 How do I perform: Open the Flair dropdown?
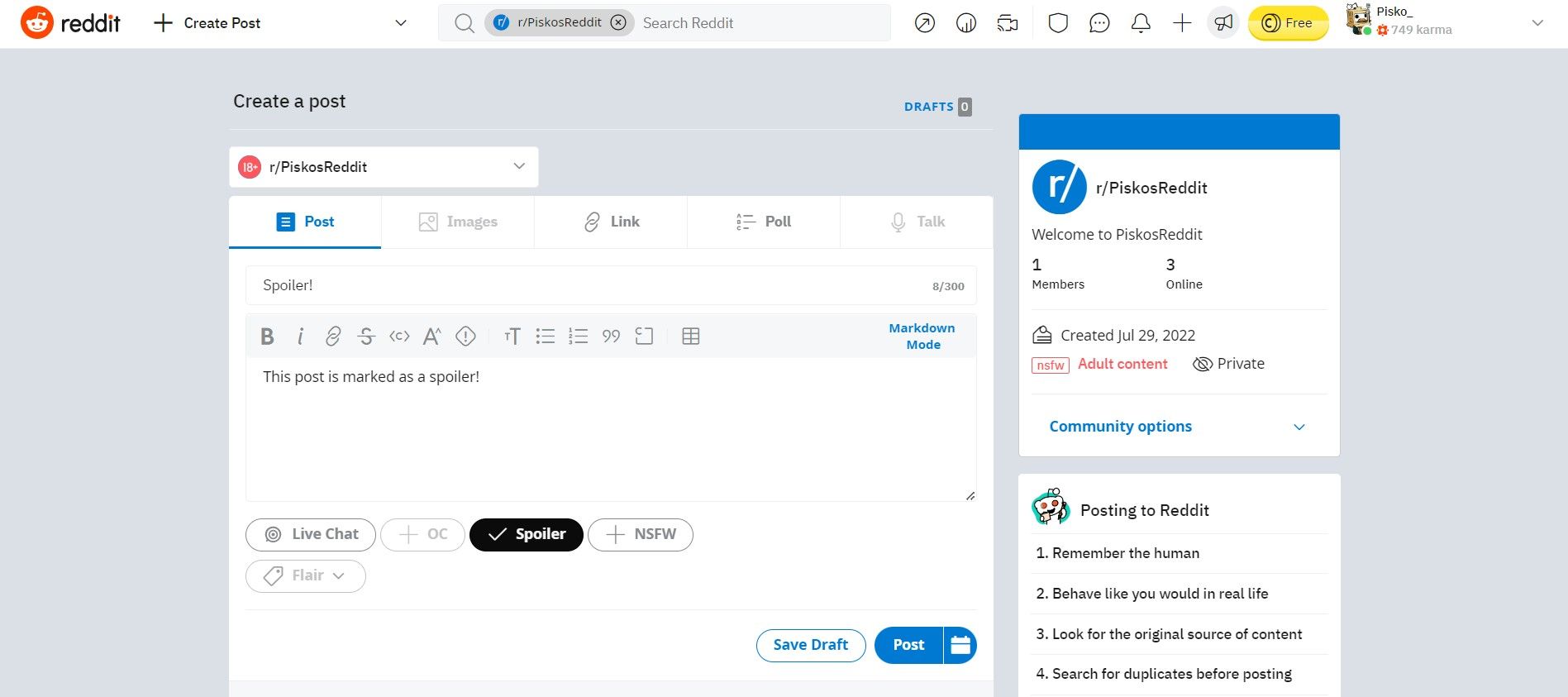point(306,575)
